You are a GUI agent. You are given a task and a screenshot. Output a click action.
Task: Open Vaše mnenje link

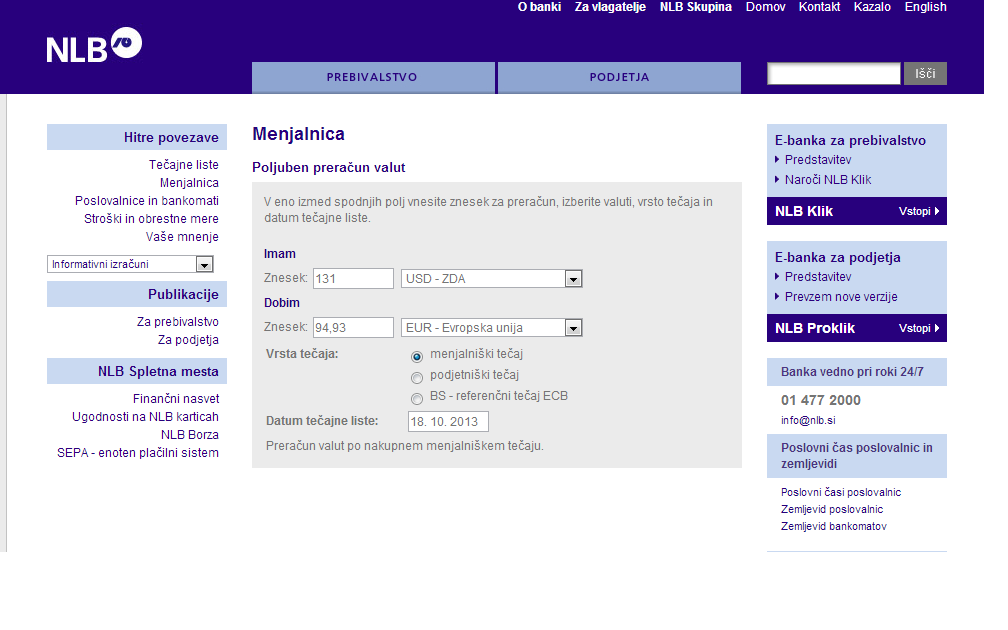tap(182, 237)
